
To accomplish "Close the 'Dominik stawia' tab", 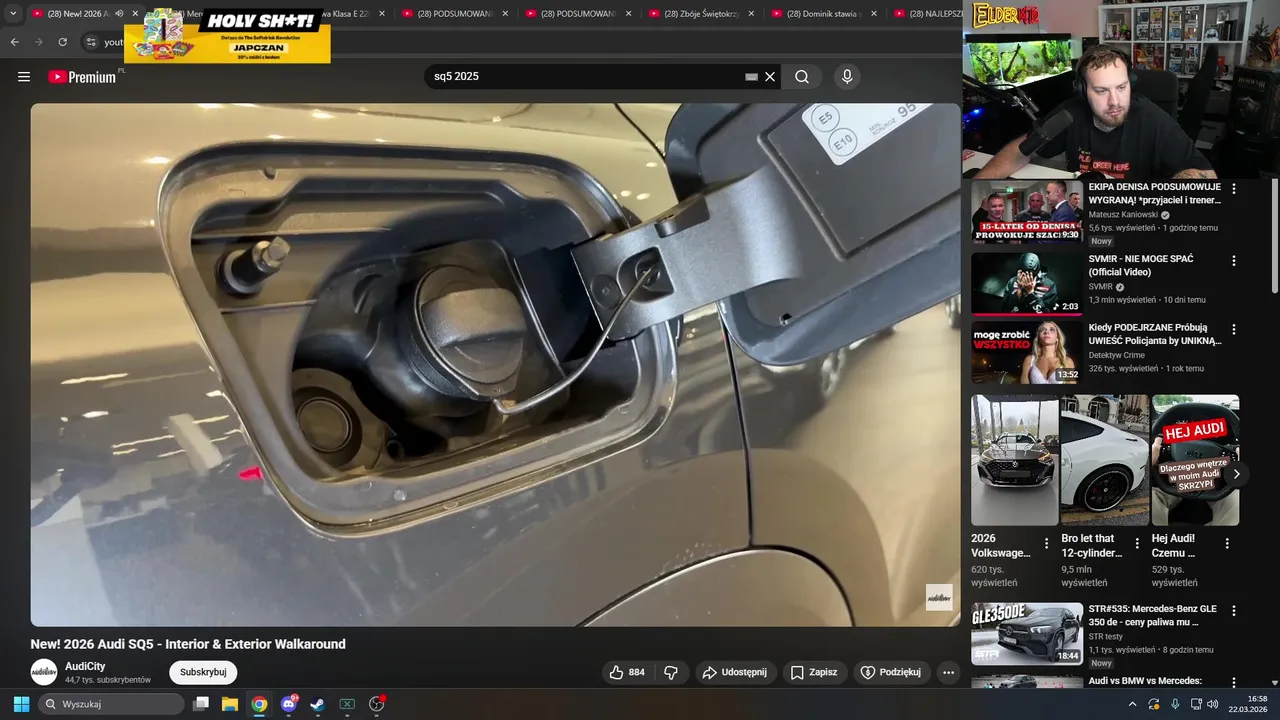I will (874, 14).
